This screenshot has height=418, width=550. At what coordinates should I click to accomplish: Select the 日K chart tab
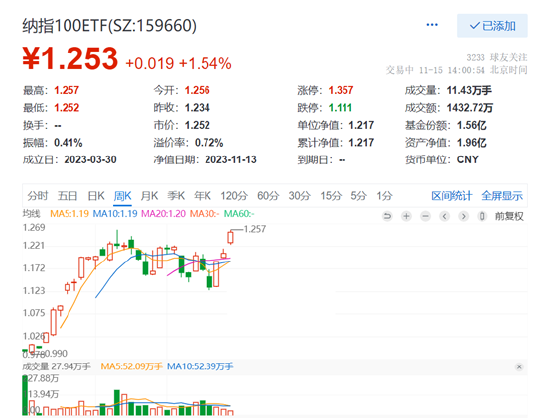click(96, 195)
